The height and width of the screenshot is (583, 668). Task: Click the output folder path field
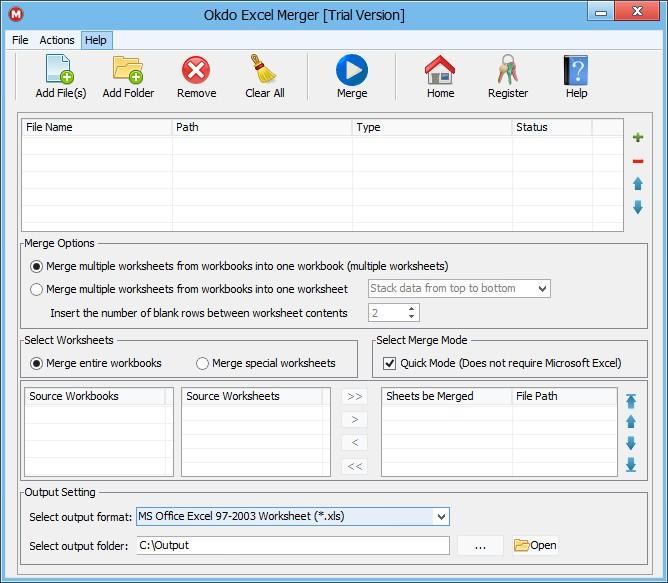pos(293,545)
